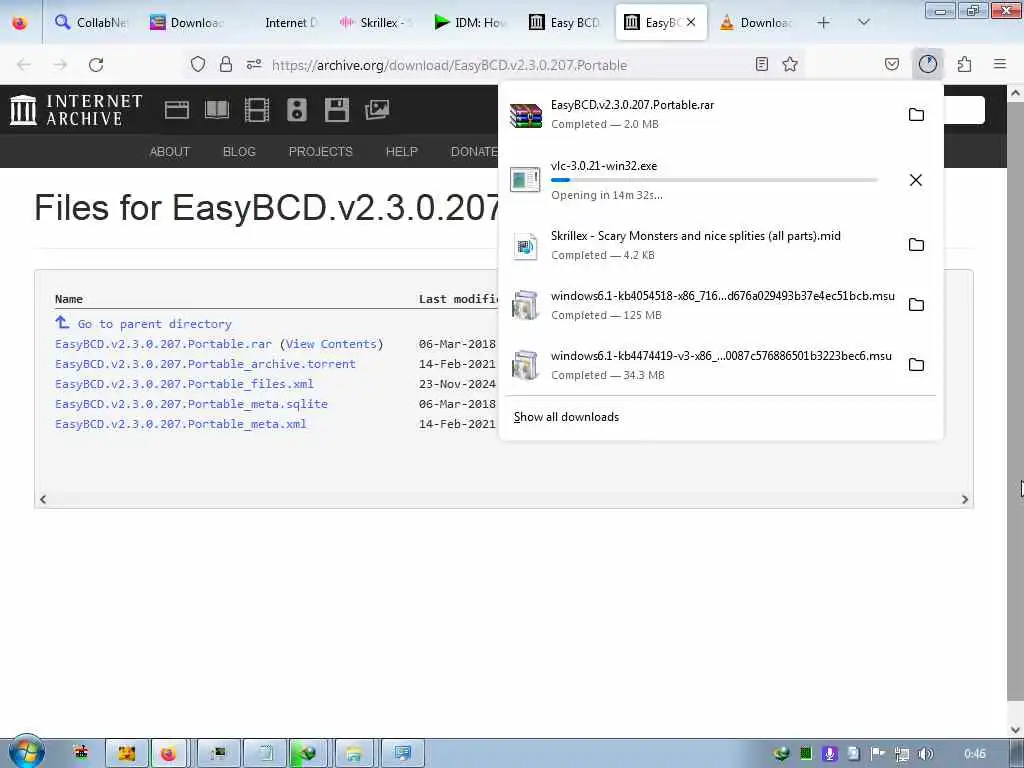Click View Contents link
The image size is (1024, 768).
pyautogui.click(x=331, y=344)
